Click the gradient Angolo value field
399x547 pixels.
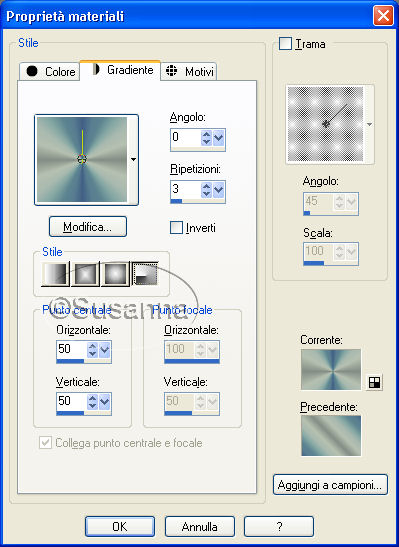[x=186, y=137]
